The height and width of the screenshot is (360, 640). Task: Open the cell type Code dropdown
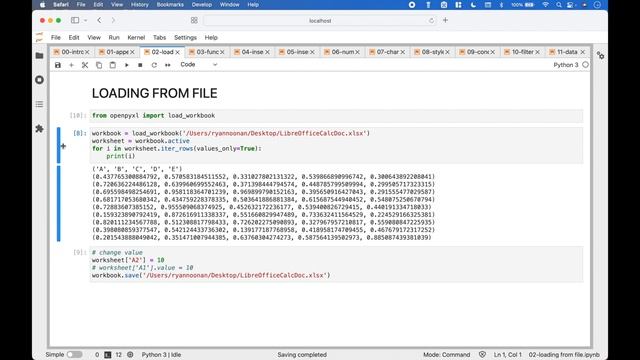pyautogui.click(x=199, y=64)
